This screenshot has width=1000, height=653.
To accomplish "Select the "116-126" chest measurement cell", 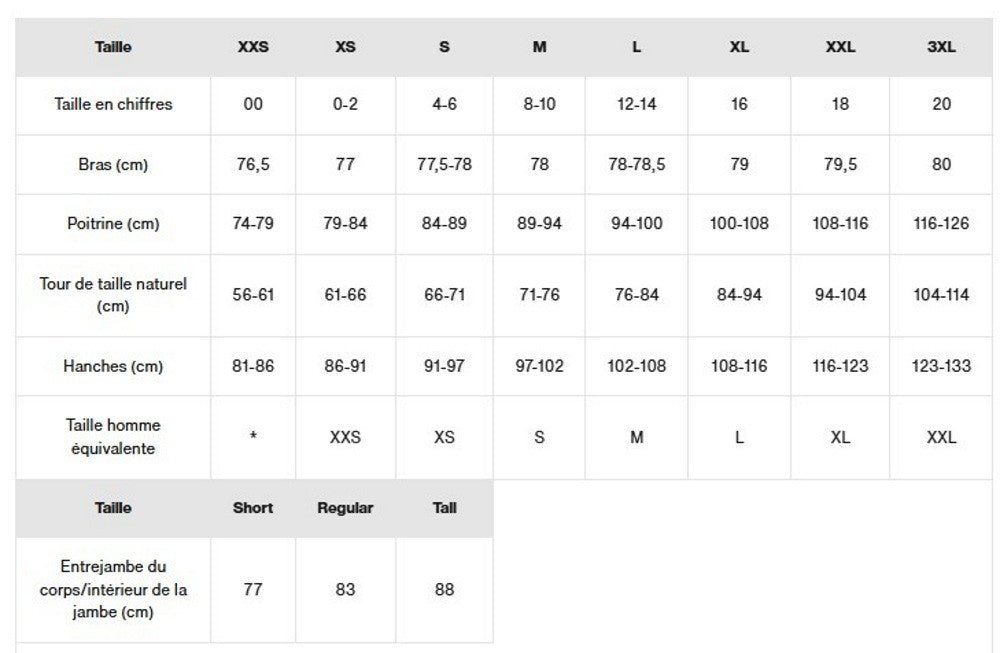I will 941,224.
